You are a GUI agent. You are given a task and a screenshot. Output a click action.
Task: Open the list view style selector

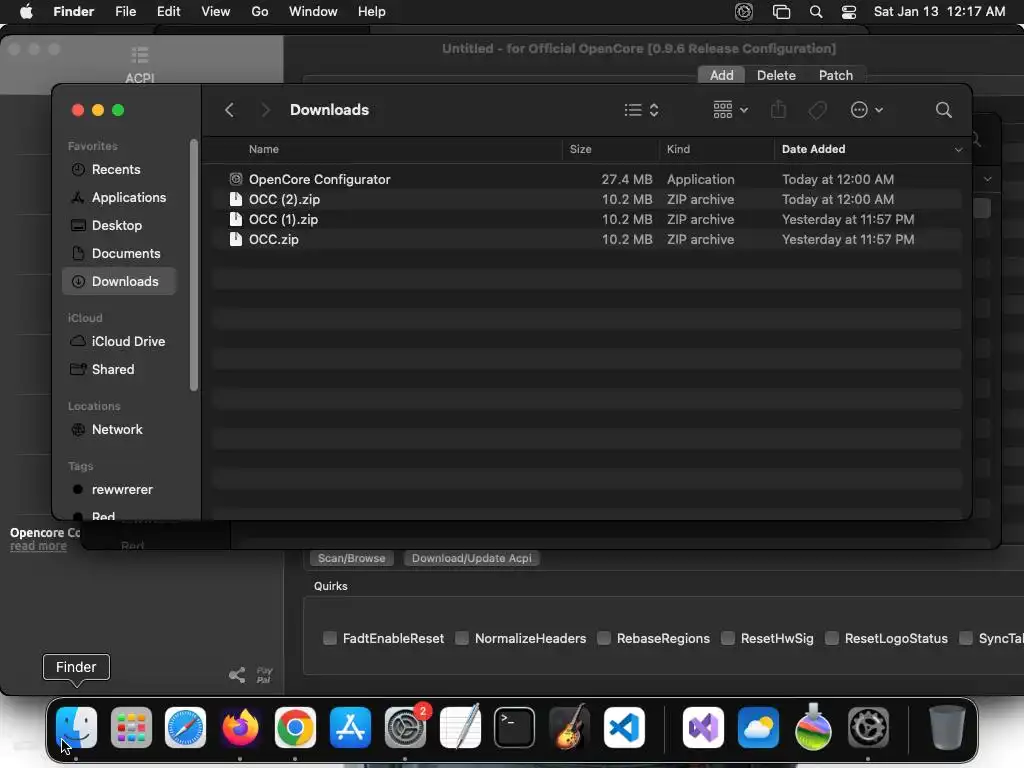click(x=641, y=110)
